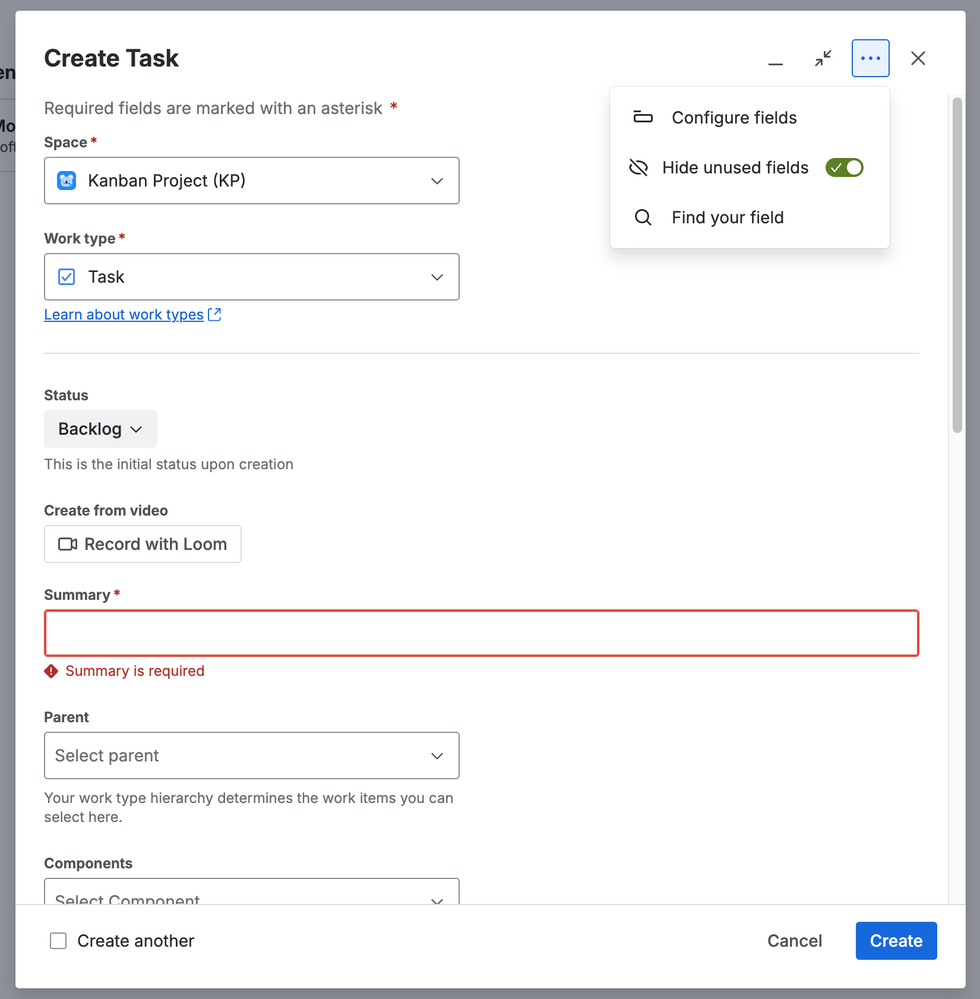Click the Cancel button
Viewport: 980px width, 999px height.
tap(795, 941)
